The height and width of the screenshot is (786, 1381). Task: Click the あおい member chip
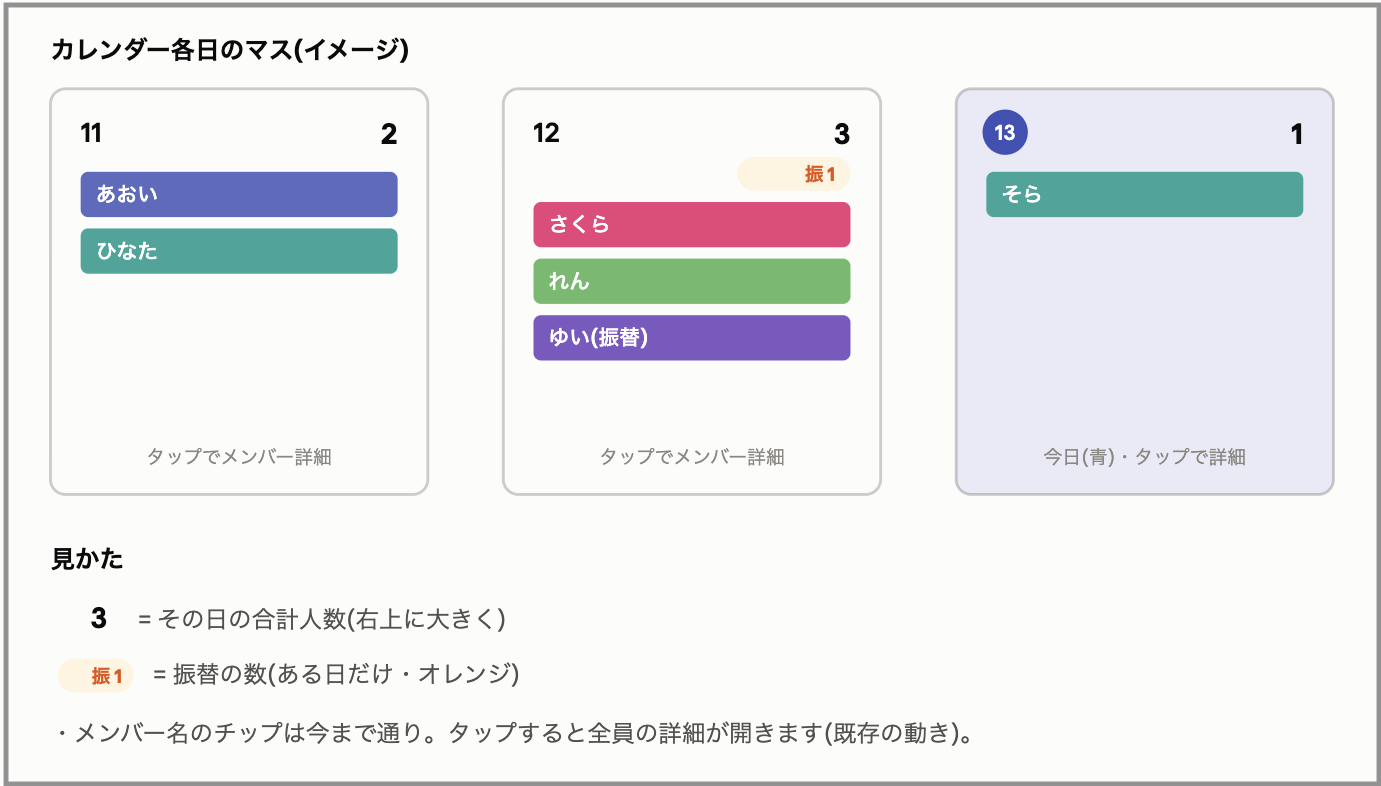tap(239, 194)
